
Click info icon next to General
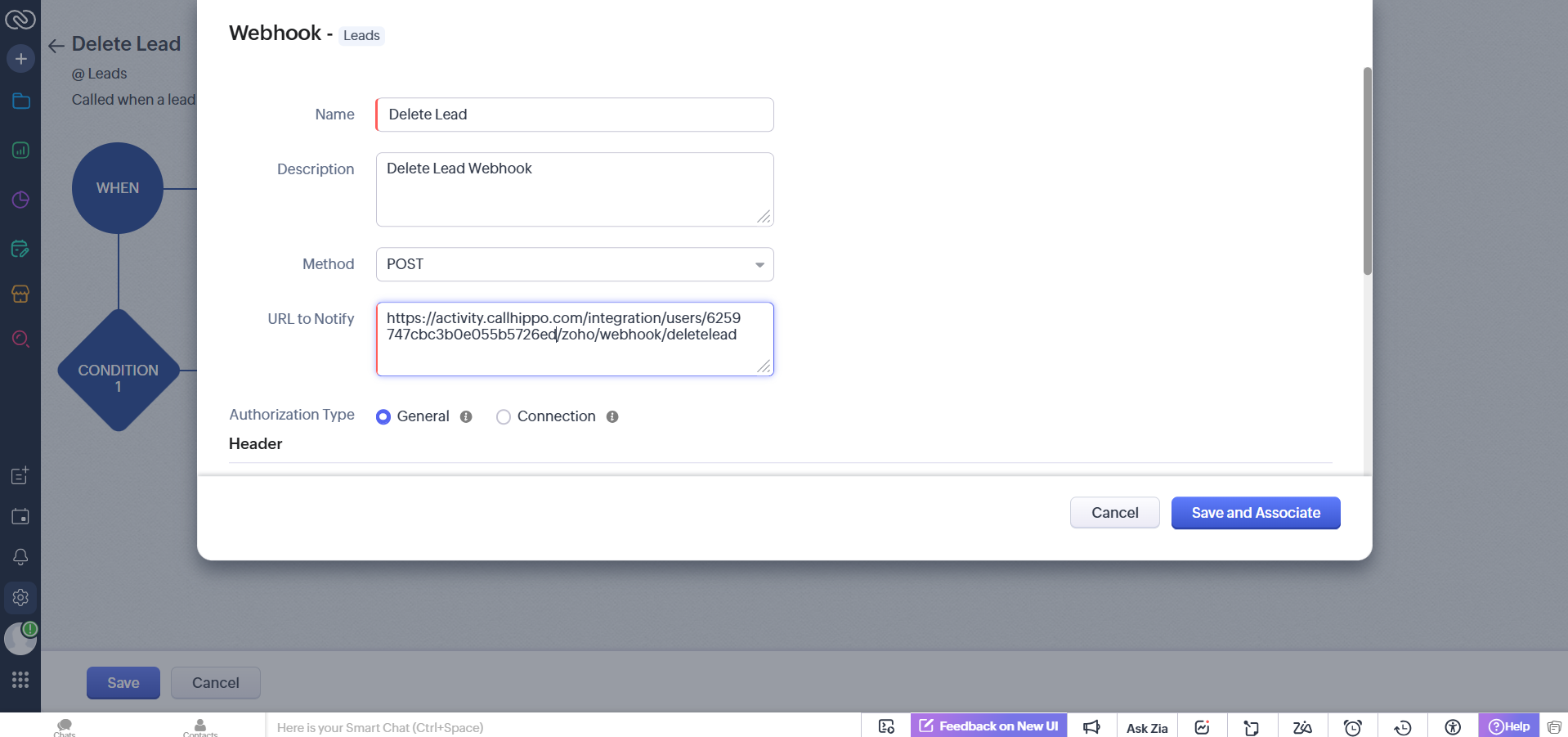point(466,416)
